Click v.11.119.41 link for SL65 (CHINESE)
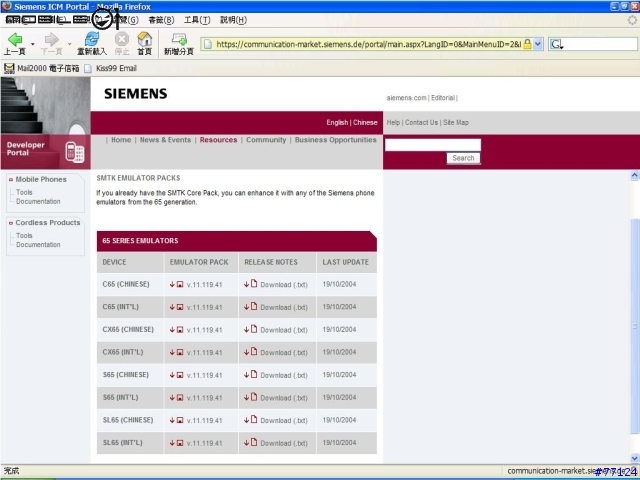This screenshot has width=640, height=480. click(x=204, y=420)
